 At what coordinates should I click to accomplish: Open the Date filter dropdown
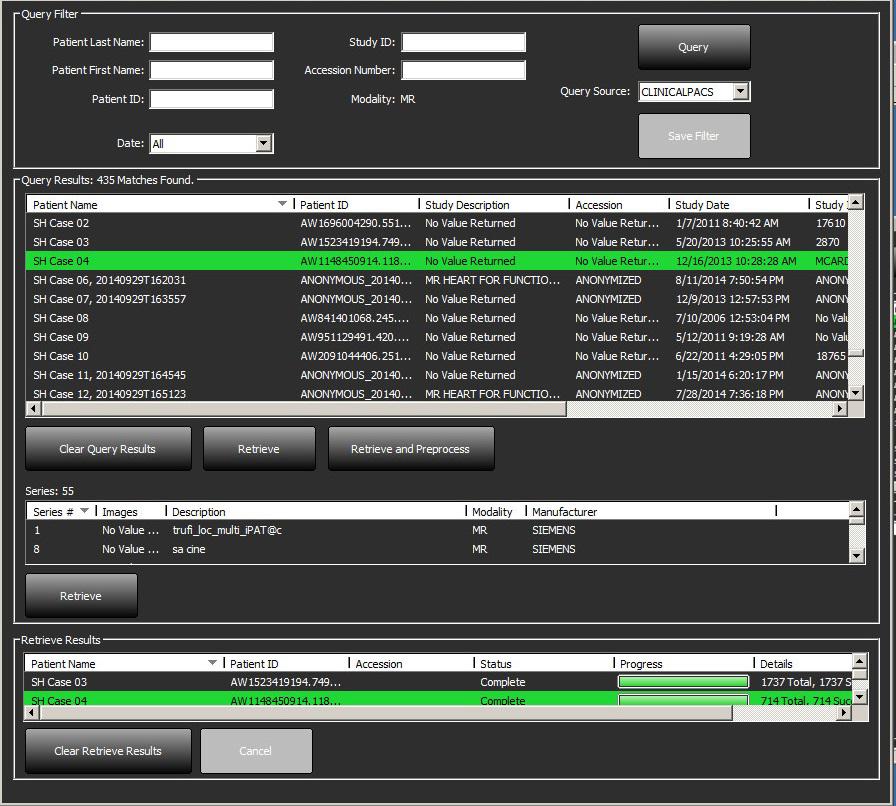click(263, 143)
